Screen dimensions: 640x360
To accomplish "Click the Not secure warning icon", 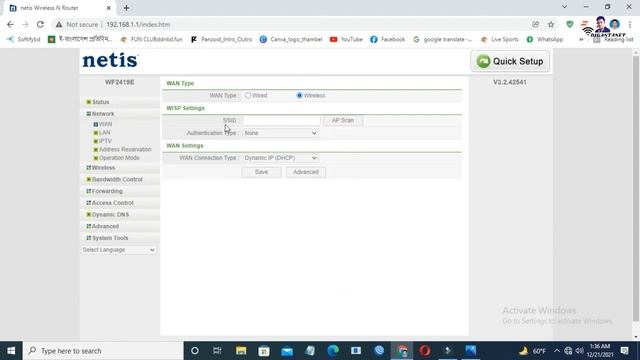I will [59, 24].
